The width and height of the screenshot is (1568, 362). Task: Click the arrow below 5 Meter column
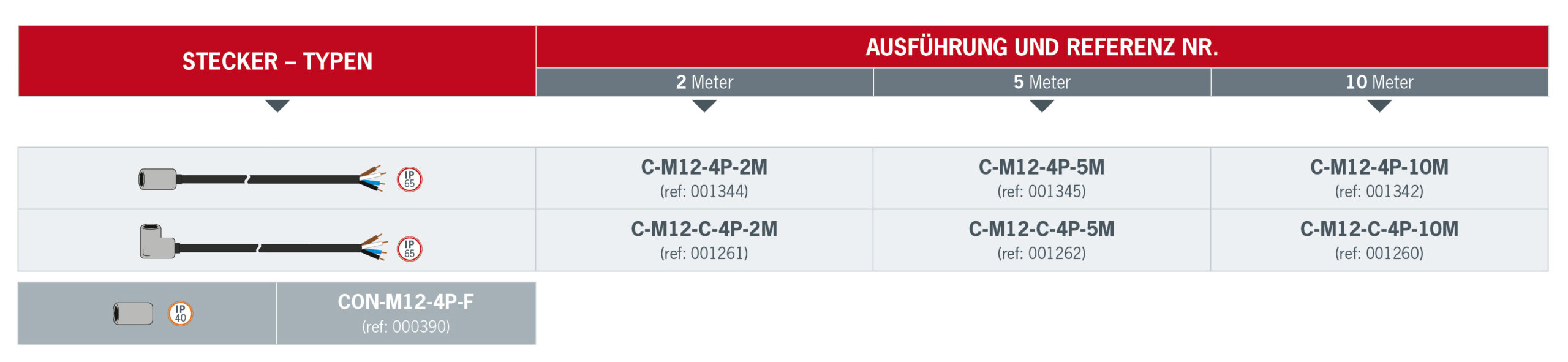tap(1042, 106)
